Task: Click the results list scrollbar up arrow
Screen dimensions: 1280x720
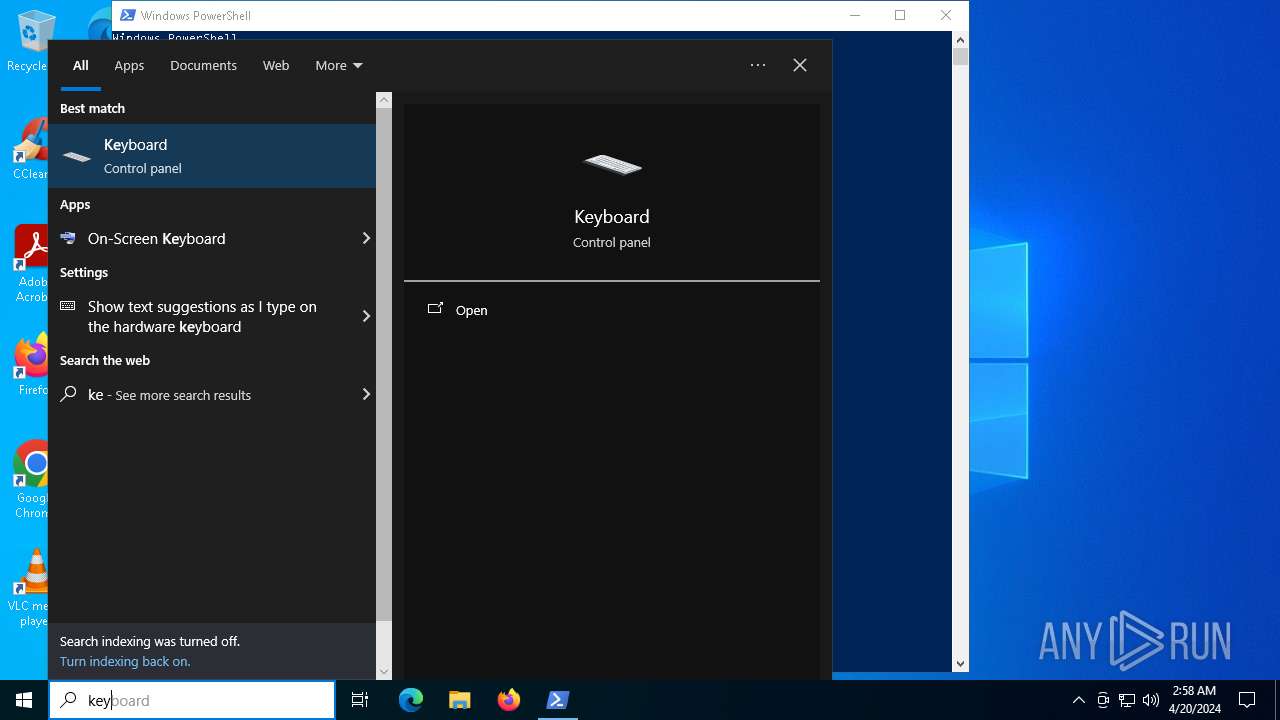Action: click(384, 100)
